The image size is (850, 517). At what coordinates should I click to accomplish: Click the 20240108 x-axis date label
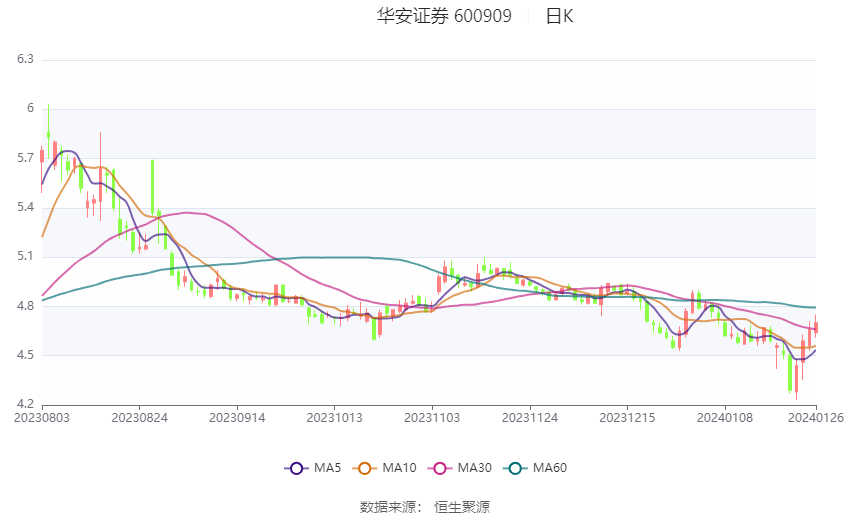pos(725,418)
